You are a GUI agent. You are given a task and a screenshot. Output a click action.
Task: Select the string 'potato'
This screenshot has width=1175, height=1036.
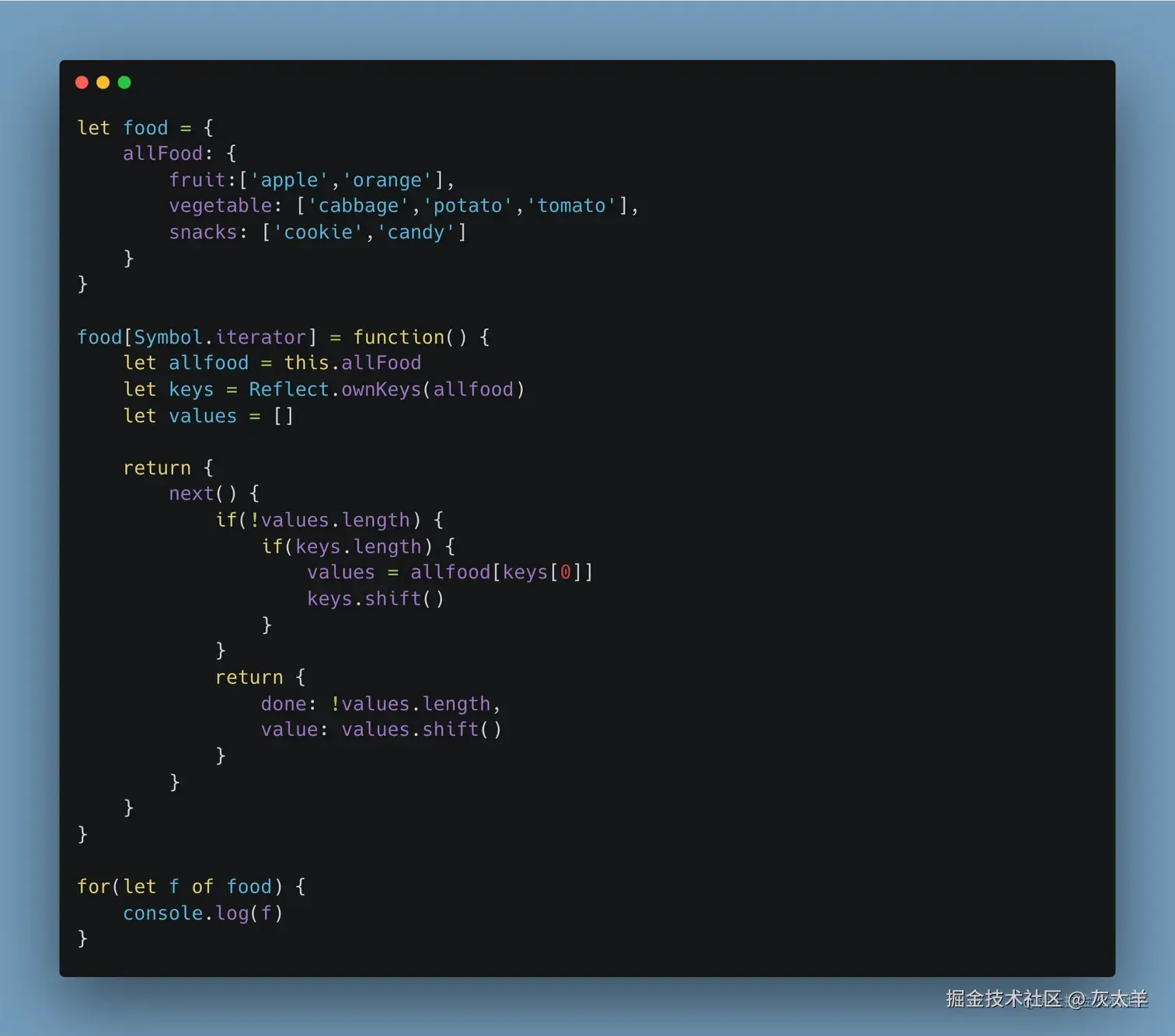point(468,206)
